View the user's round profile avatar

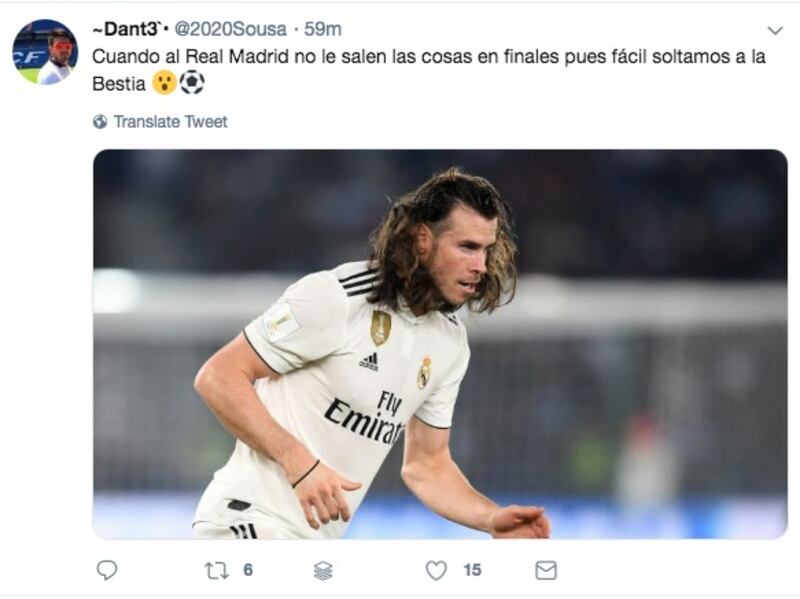pyautogui.click(x=45, y=52)
